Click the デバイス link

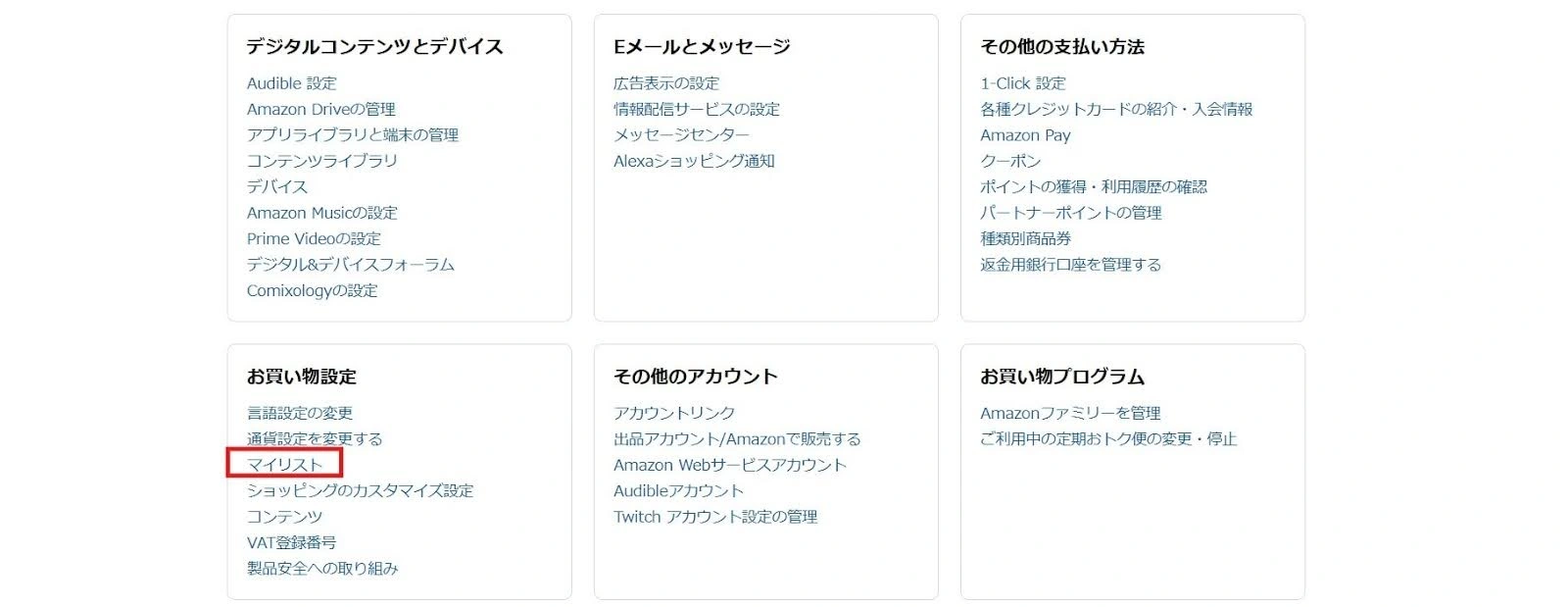pyautogui.click(x=275, y=186)
